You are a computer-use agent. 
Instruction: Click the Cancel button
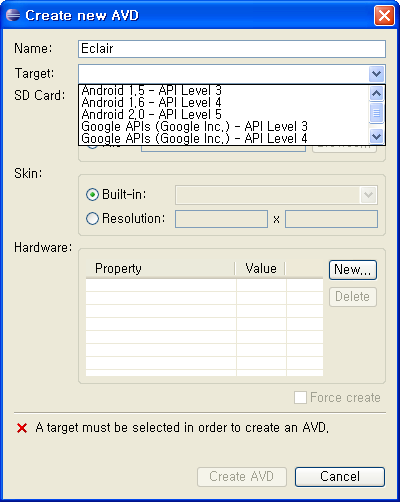tap(340, 477)
